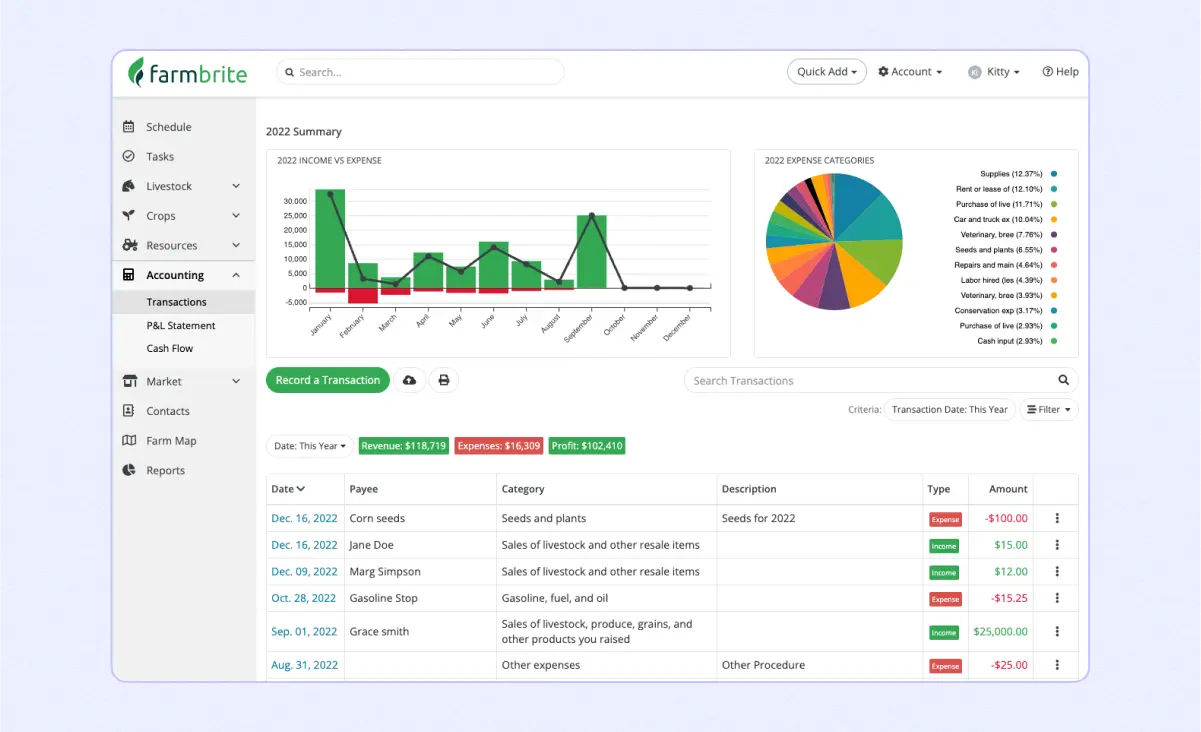1201x732 pixels.
Task: Click the Livestock horse icon in sidebar
Action: click(x=128, y=186)
